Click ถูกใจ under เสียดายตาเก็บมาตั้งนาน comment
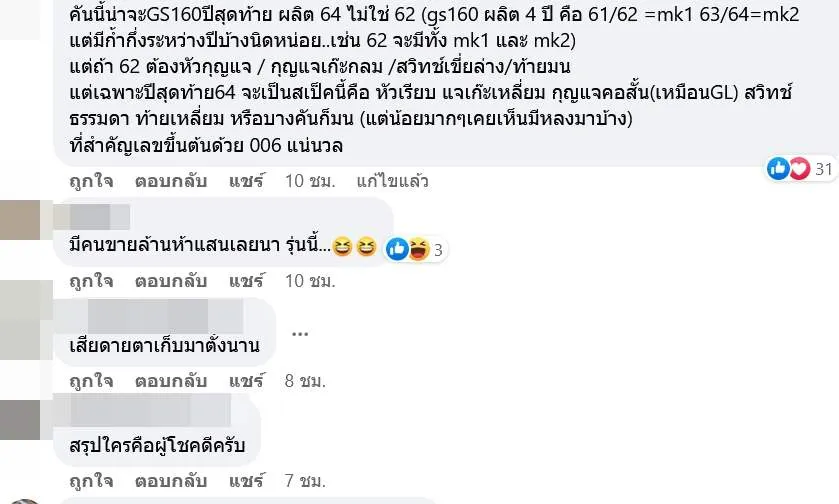Viewport: 839px width, 504px height. pyautogui.click(x=91, y=381)
